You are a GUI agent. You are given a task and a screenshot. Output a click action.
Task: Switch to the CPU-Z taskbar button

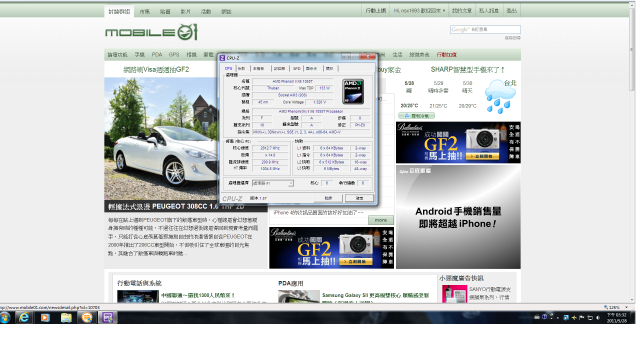(108, 317)
